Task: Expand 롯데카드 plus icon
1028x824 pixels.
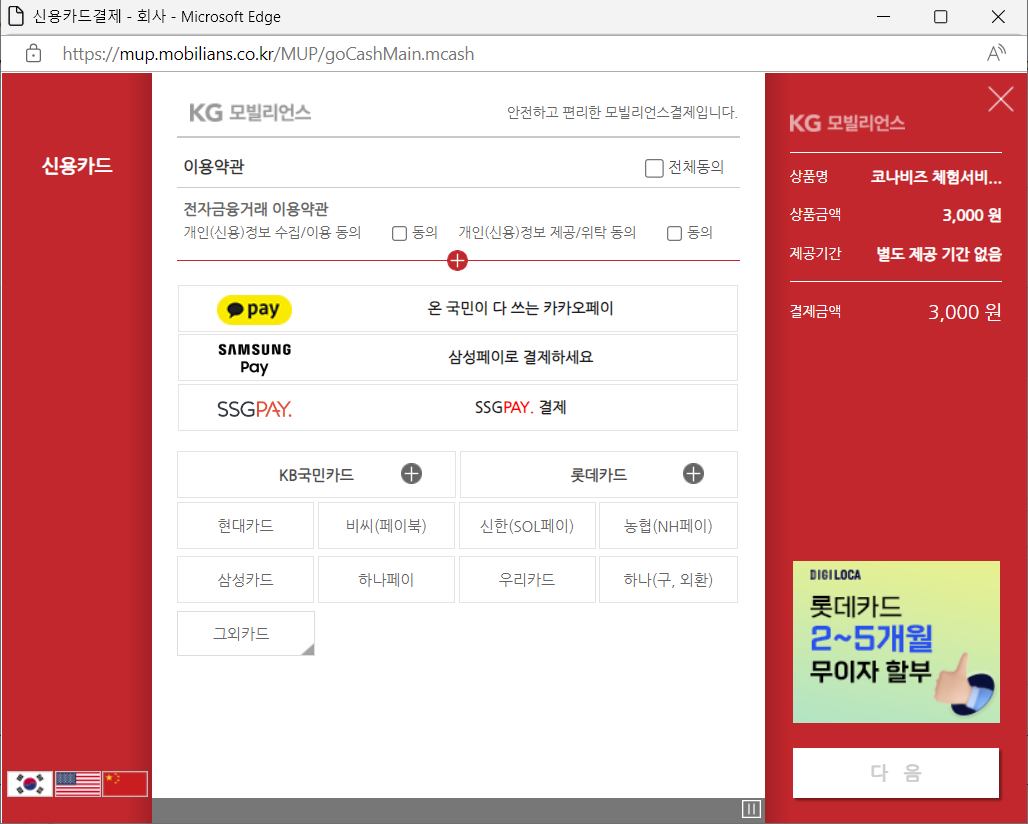Action: tap(693, 473)
